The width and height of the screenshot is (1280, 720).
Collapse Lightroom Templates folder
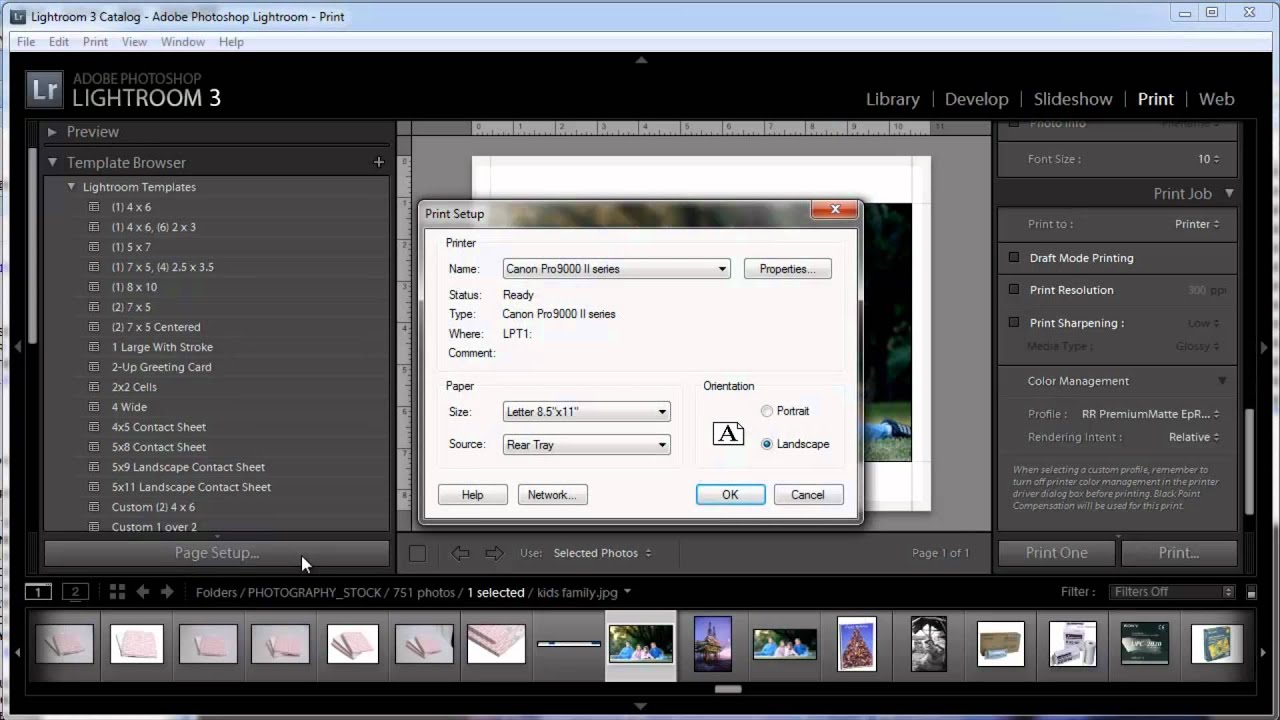(x=72, y=187)
